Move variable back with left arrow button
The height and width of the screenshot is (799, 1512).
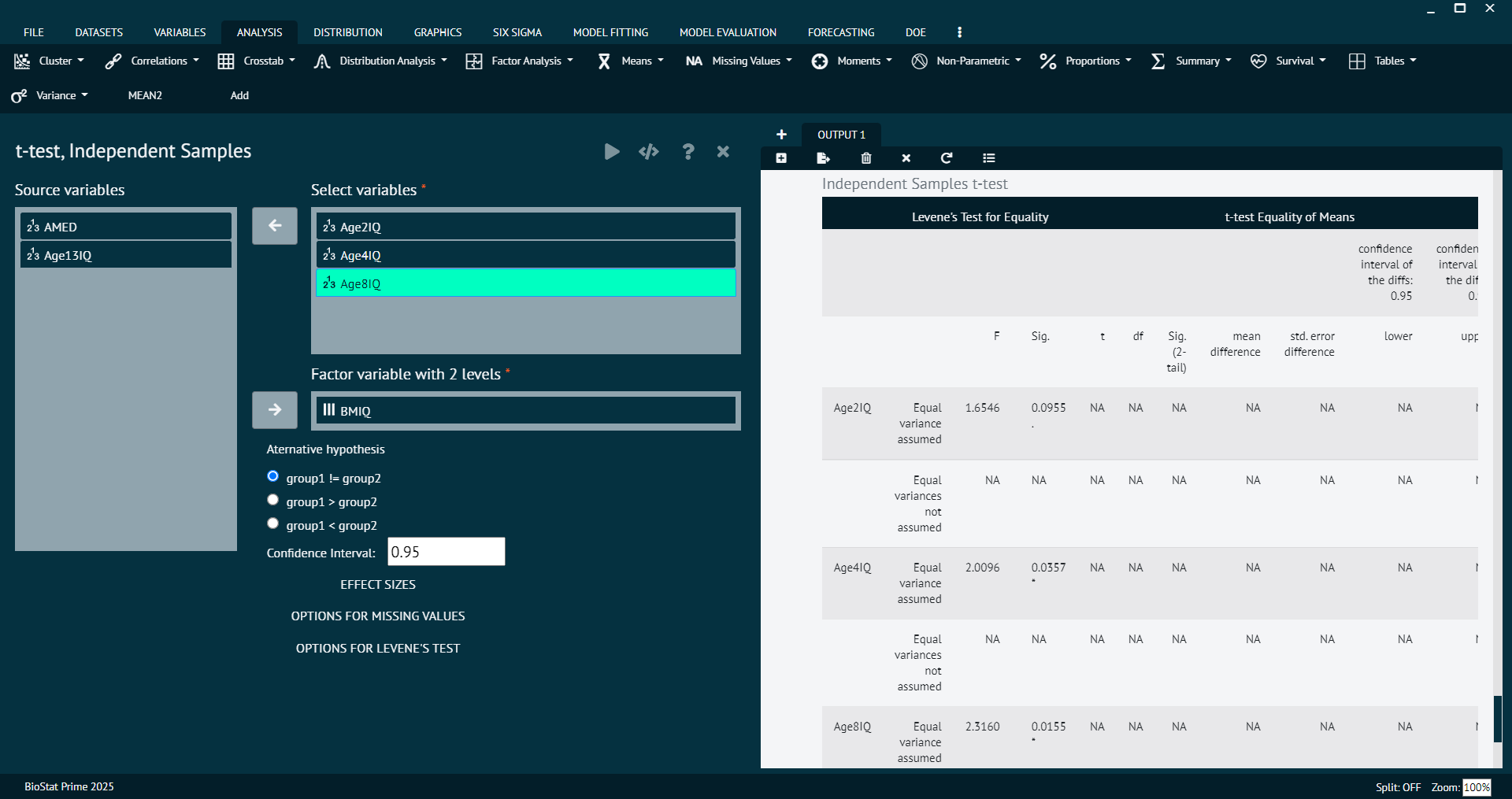coord(275,226)
